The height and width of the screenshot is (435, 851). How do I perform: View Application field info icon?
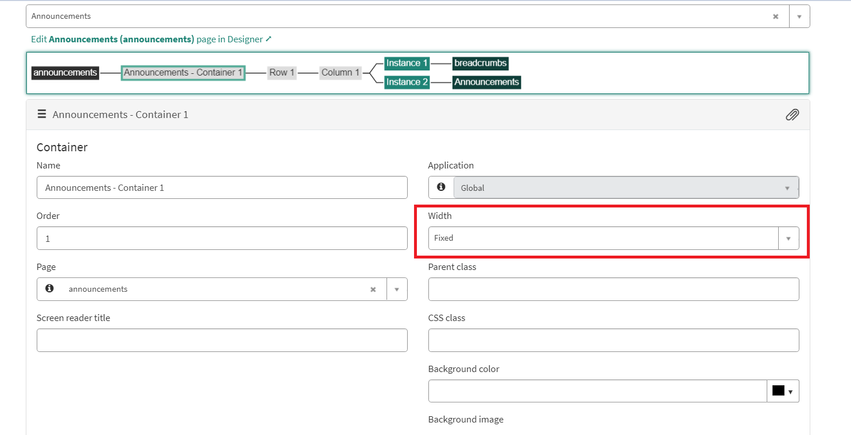[x=441, y=187]
